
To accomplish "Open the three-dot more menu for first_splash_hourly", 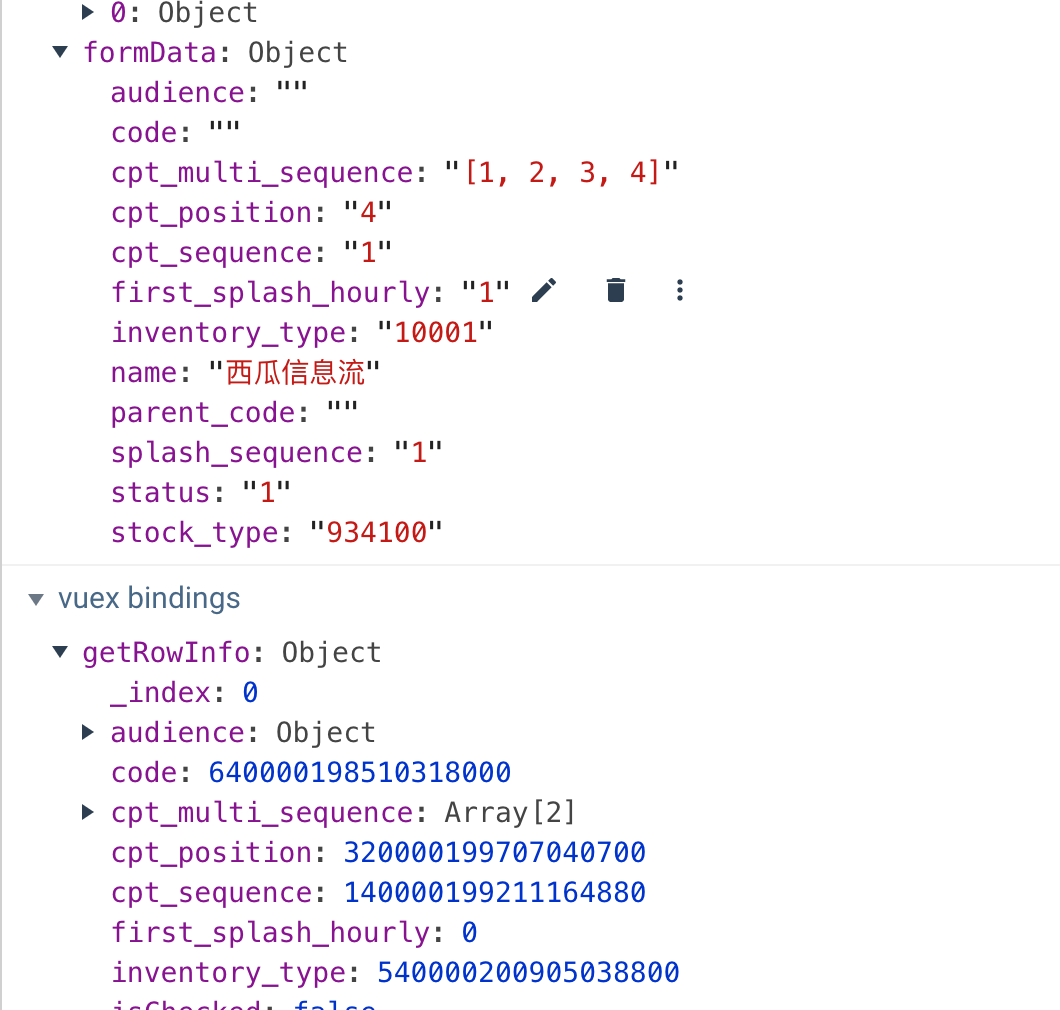I will [x=680, y=291].
